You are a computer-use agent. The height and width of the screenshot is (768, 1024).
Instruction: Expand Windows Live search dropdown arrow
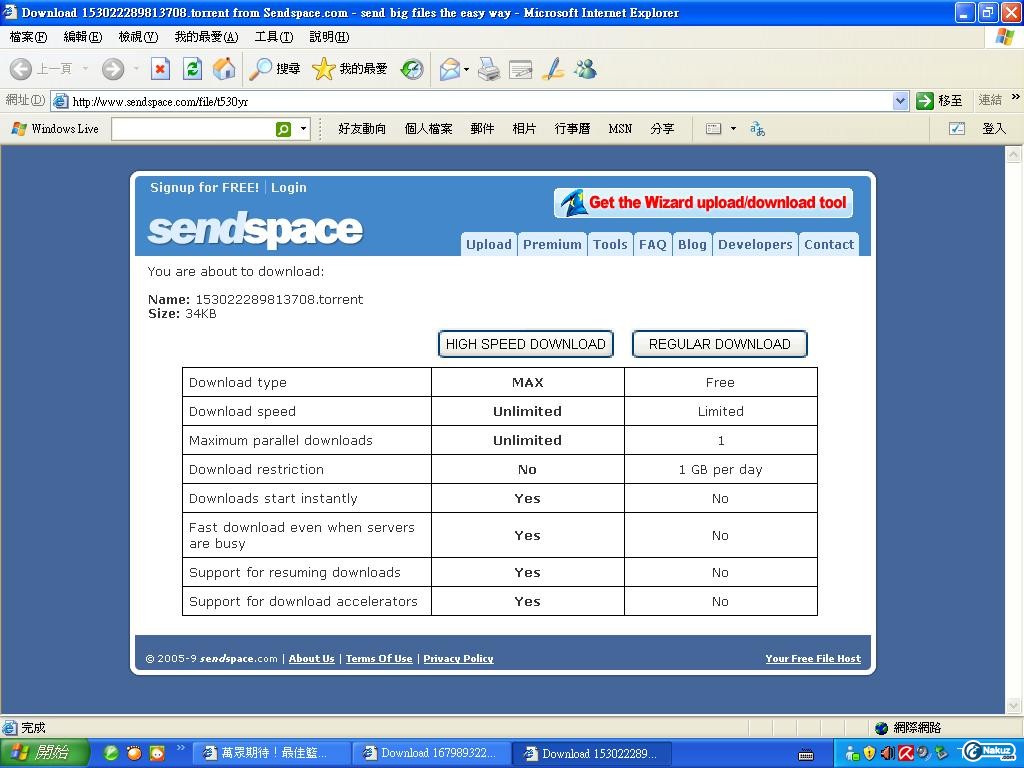pyautogui.click(x=303, y=129)
